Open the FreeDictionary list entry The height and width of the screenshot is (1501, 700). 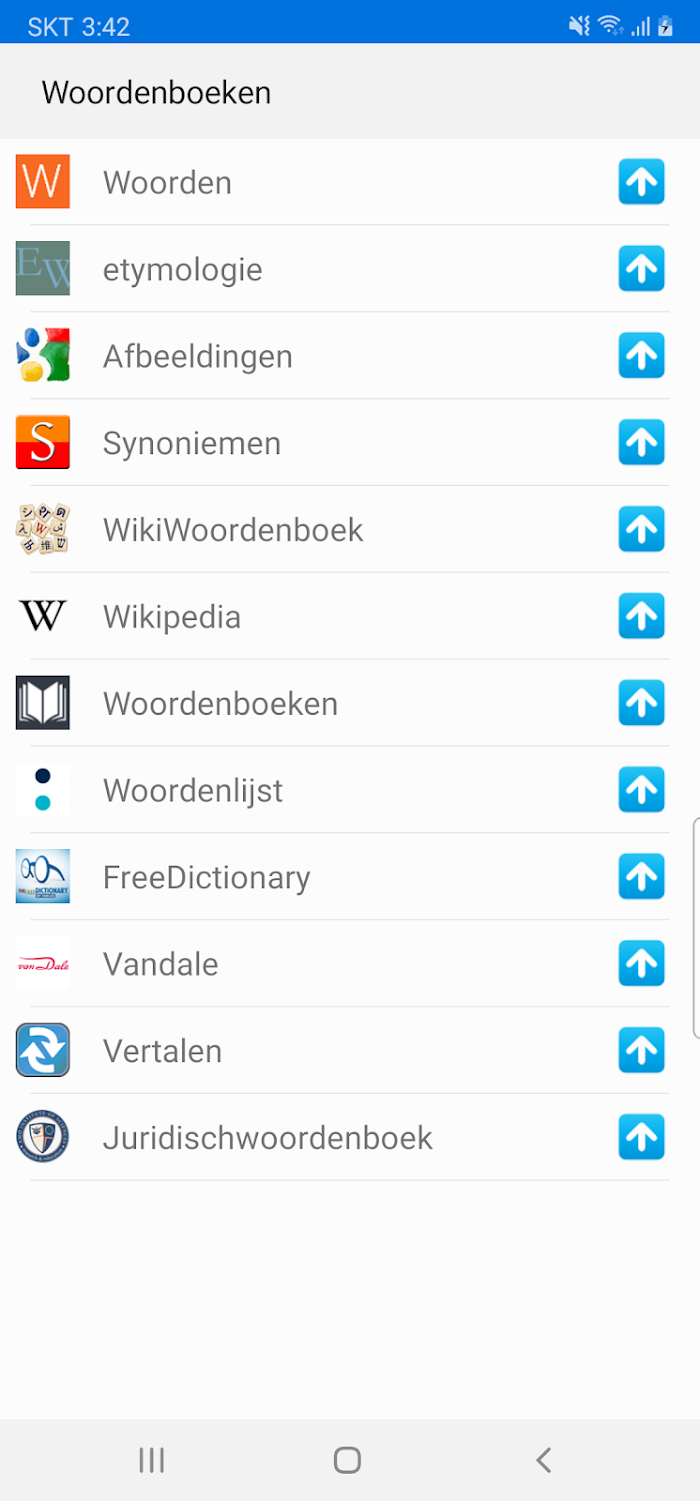(x=350, y=877)
